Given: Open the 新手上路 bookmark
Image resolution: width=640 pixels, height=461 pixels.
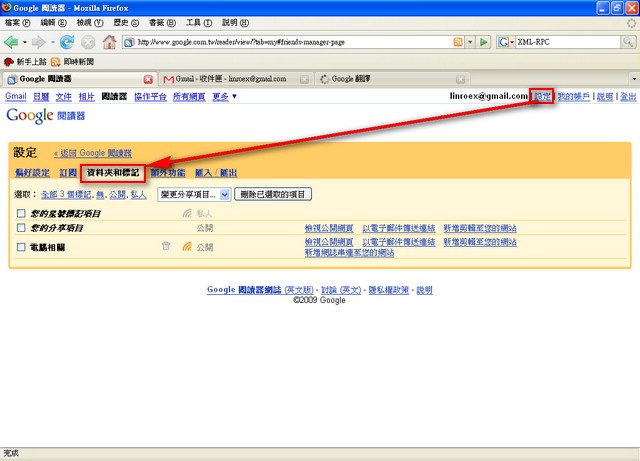Looking at the screenshot, I should 25,62.
